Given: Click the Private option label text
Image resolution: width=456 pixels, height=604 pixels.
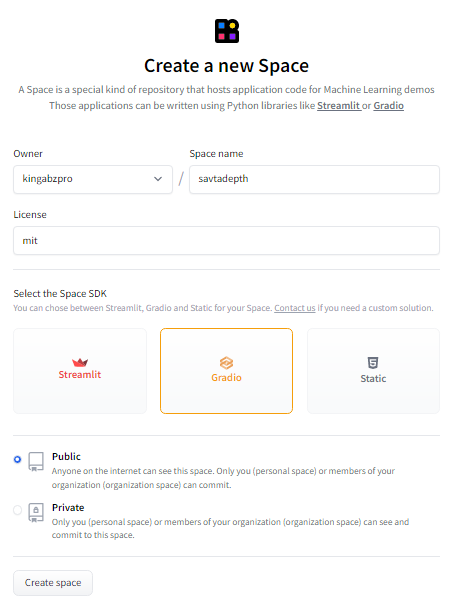Looking at the screenshot, I should 68,508.
